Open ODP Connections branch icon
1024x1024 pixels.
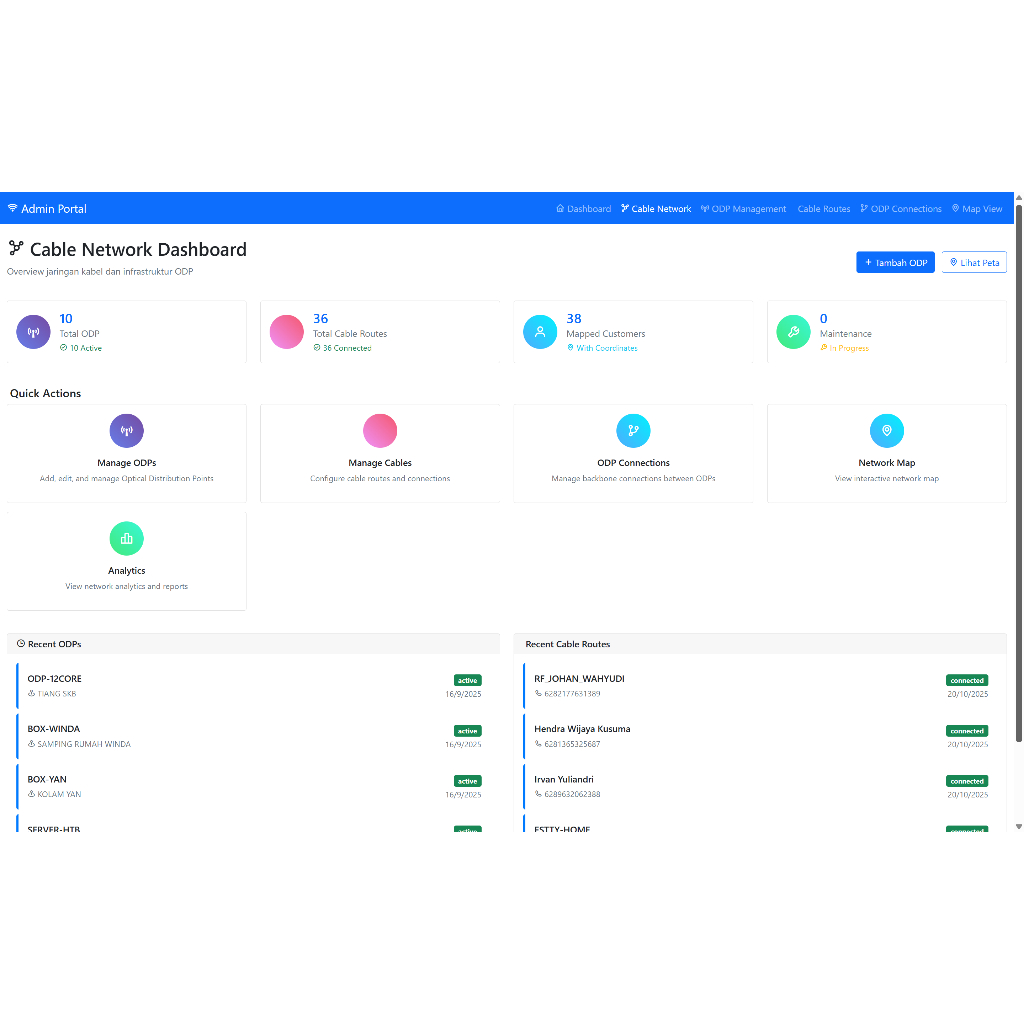click(633, 431)
